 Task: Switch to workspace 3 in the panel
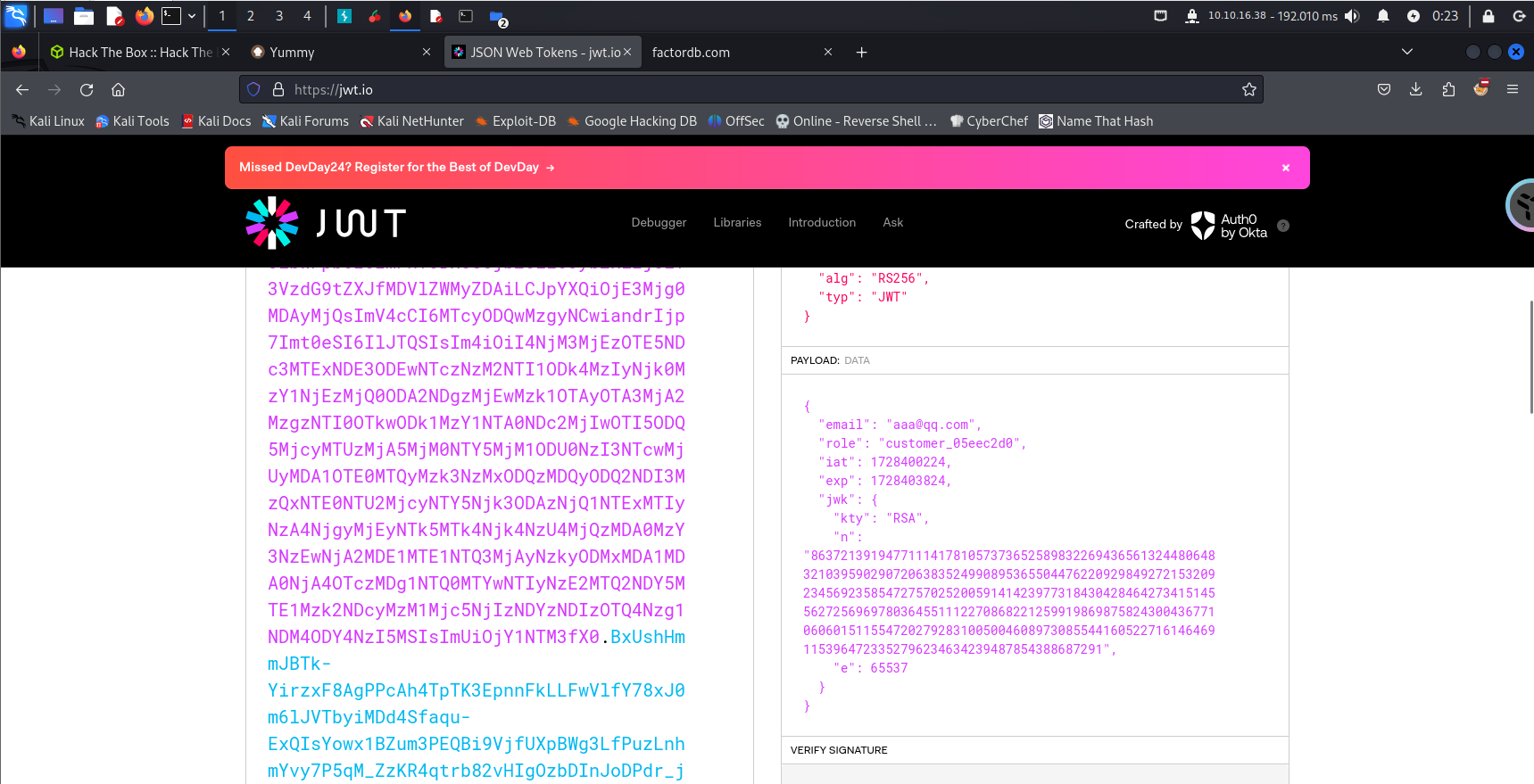pos(279,16)
